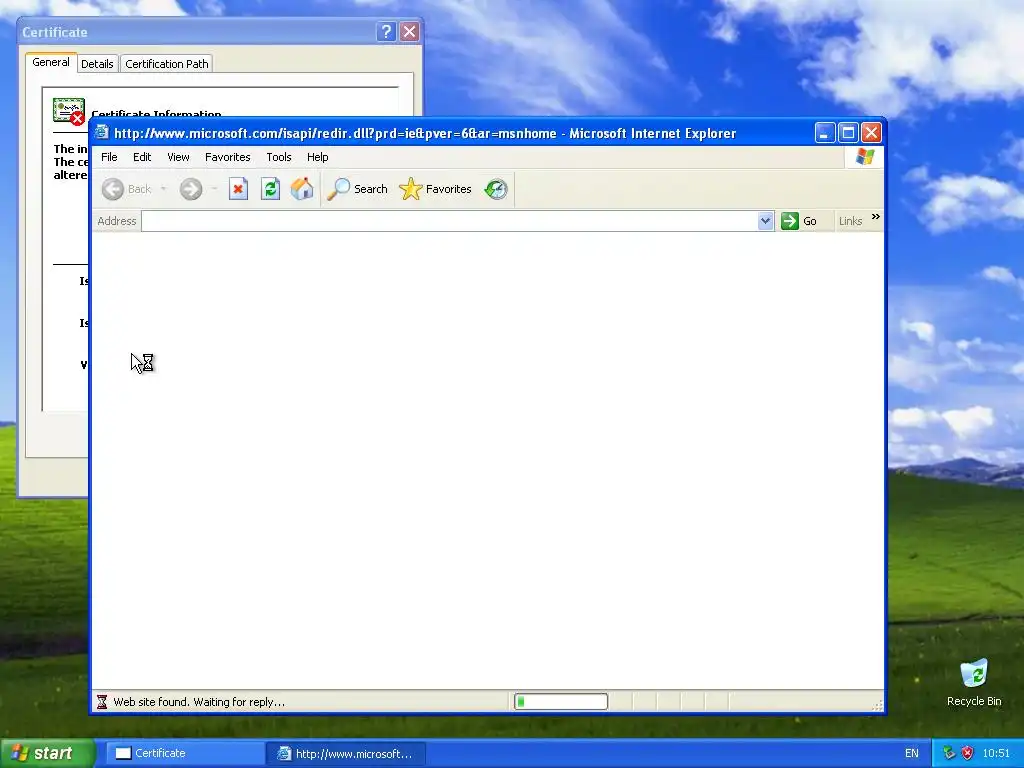Open the Back history dropdown arrow
This screenshot has height=768, width=1024.
(163, 189)
